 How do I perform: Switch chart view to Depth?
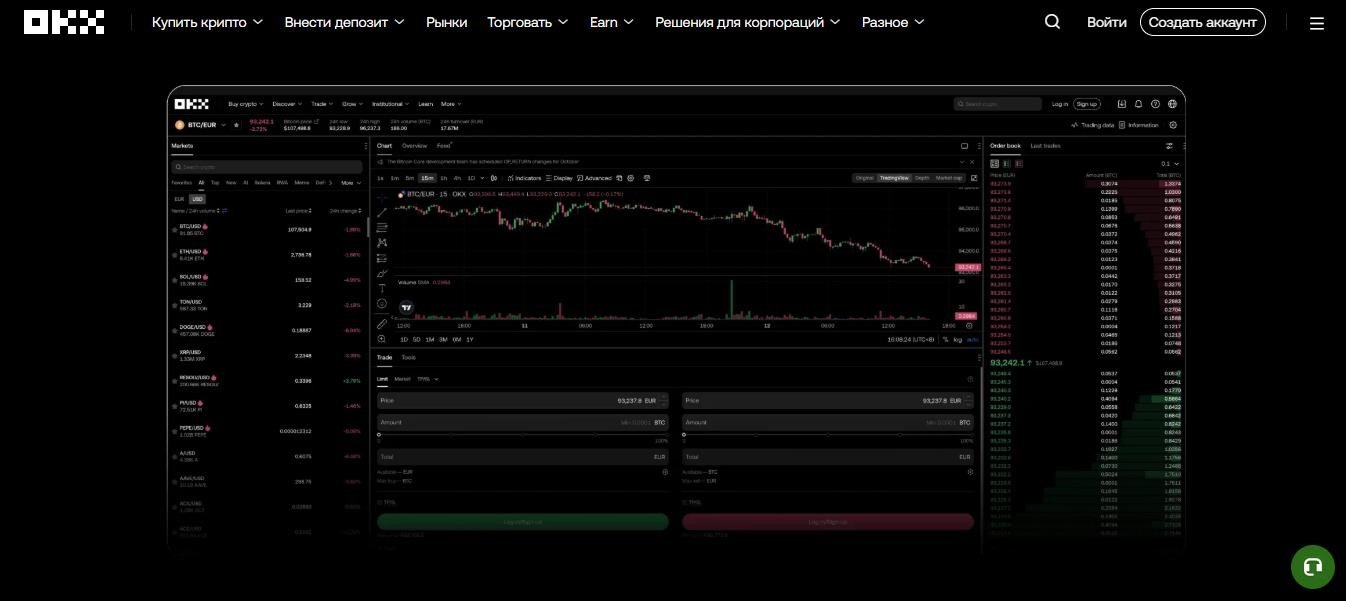pos(921,178)
